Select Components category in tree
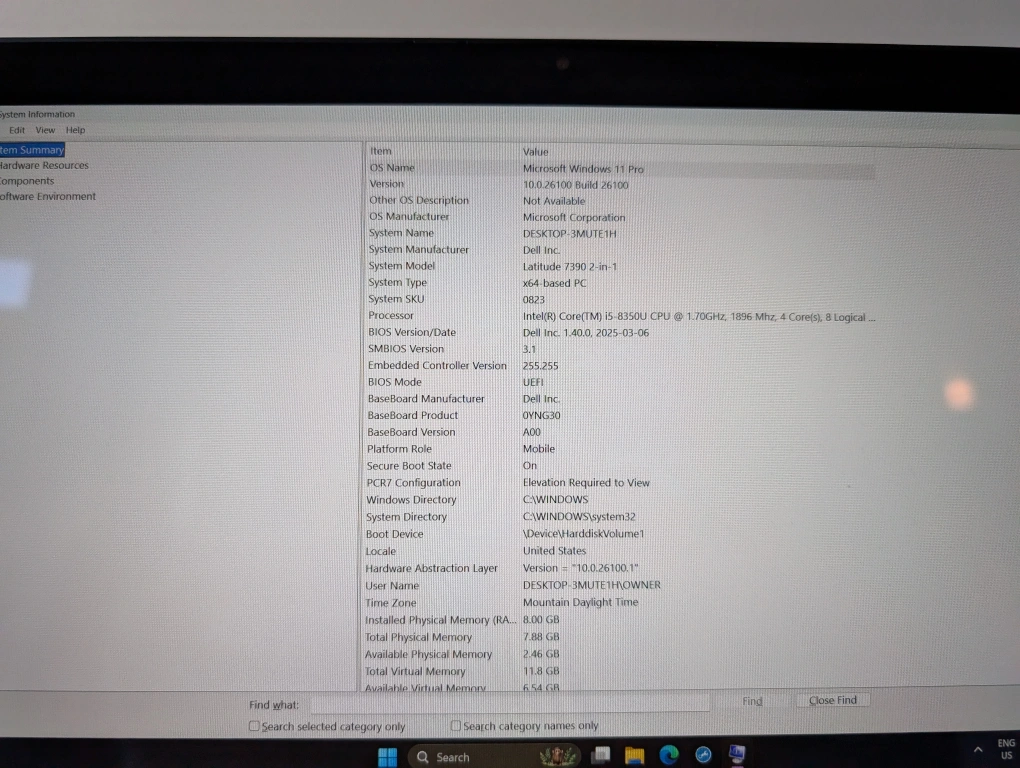Image resolution: width=1020 pixels, height=768 pixels. tap(27, 181)
